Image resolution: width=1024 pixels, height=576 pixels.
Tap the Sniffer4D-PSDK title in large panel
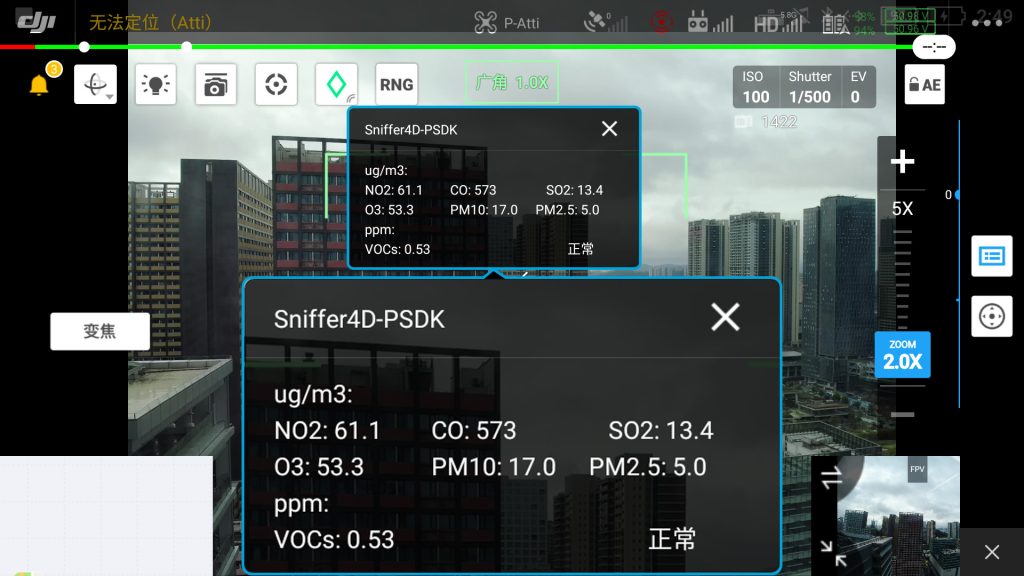(359, 319)
